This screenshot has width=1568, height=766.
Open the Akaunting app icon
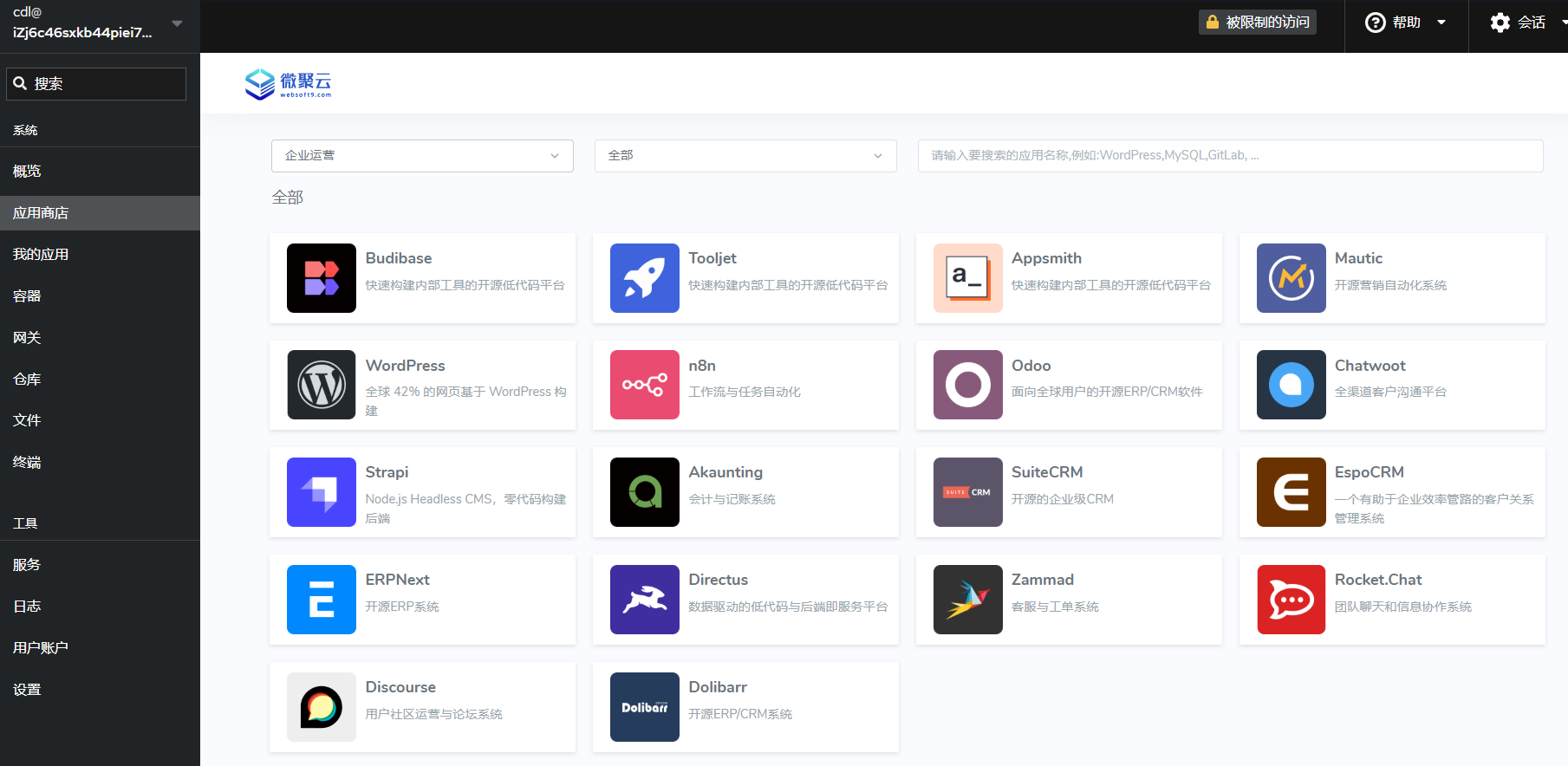pyautogui.click(x=645, y=492)
